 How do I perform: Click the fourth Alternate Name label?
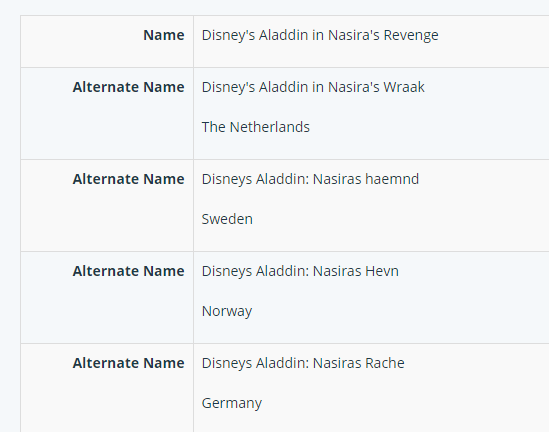[128, 363]
